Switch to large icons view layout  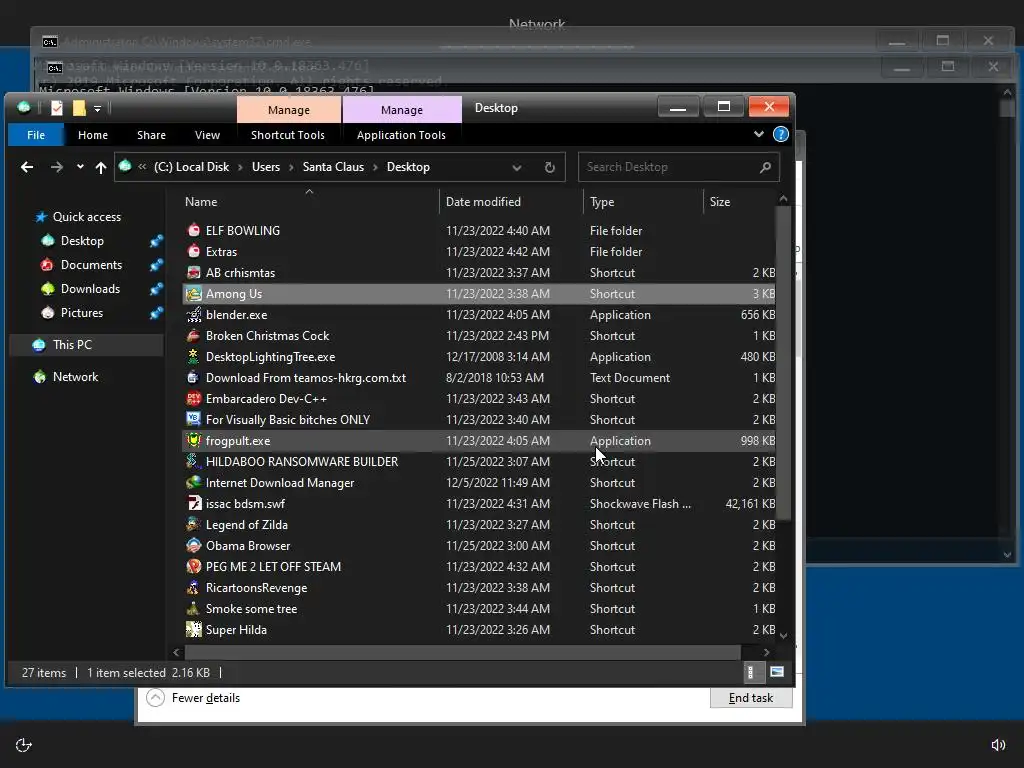tap(777, 672)
